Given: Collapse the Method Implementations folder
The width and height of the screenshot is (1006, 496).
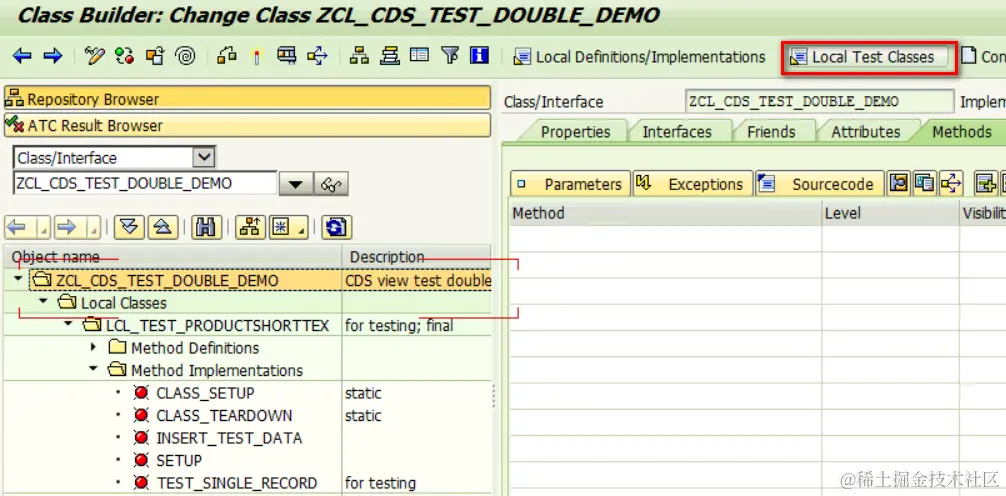Looking at the screenshot, I should 94,370.
